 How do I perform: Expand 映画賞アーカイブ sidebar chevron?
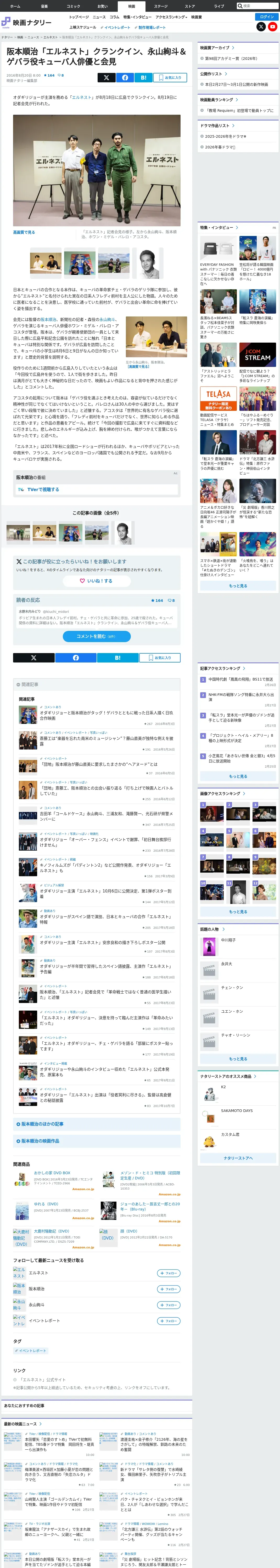[x=233, y=48]
